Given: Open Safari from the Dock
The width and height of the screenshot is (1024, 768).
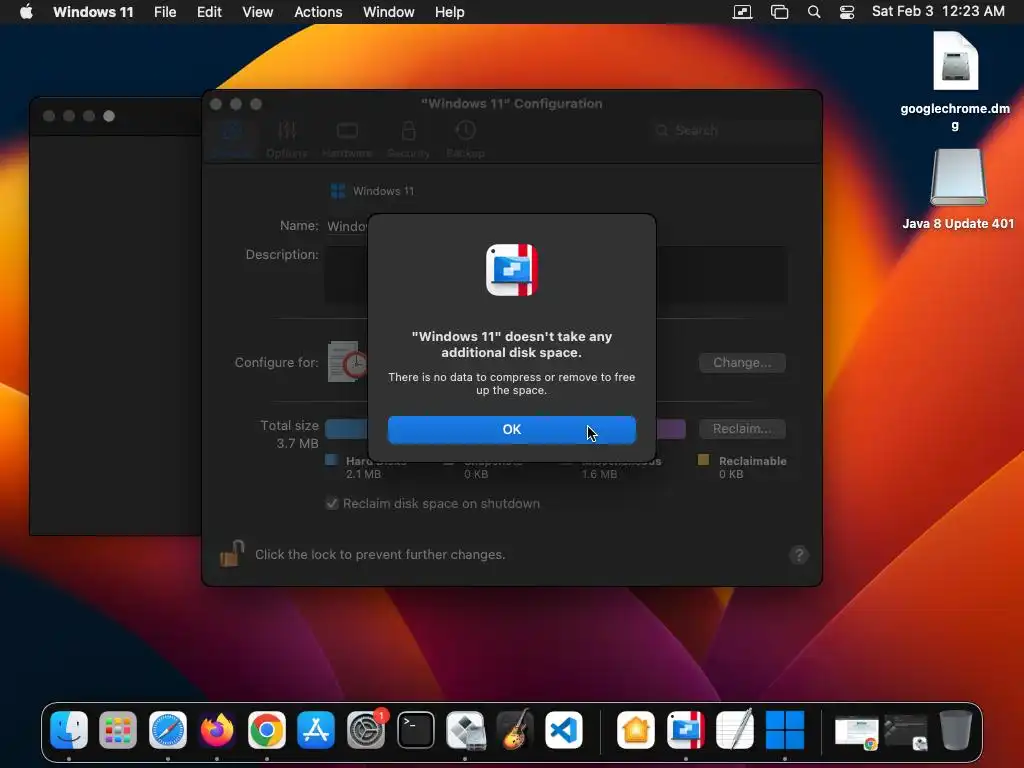Looking at the screenshot, I should pos(168,729).
